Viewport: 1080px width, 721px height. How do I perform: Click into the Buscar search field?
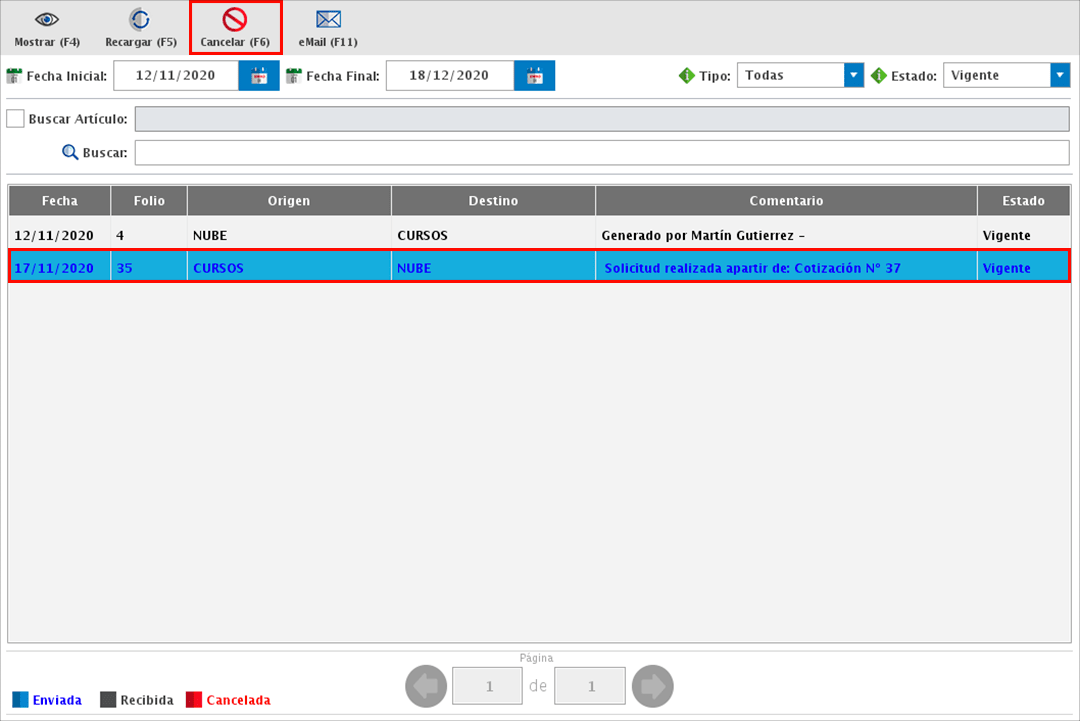[601, 153]
